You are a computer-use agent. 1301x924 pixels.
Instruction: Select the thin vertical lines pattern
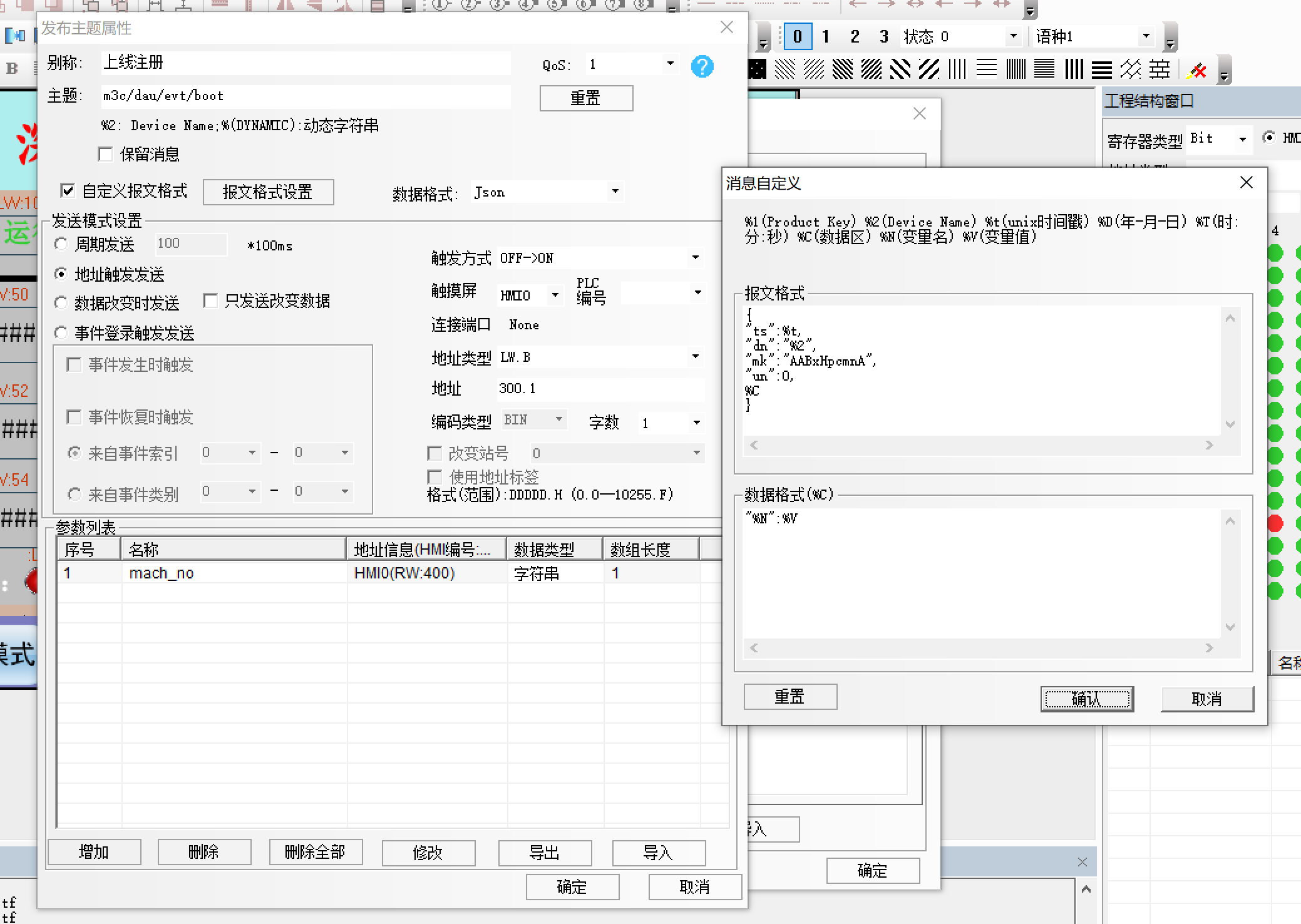[x=957, y=69]
